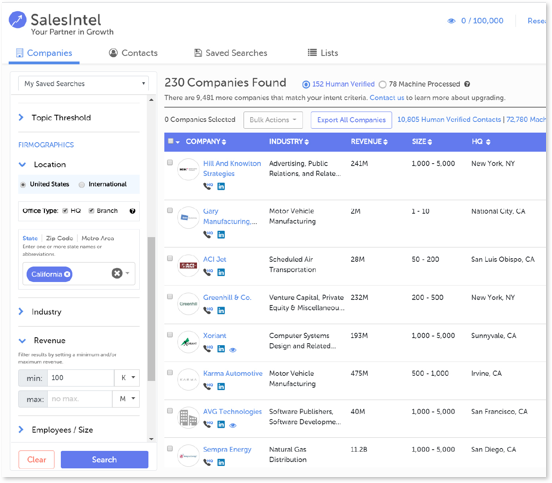Click the Clear filters button
Screen dimensions: 552x483
coord(37,459)
